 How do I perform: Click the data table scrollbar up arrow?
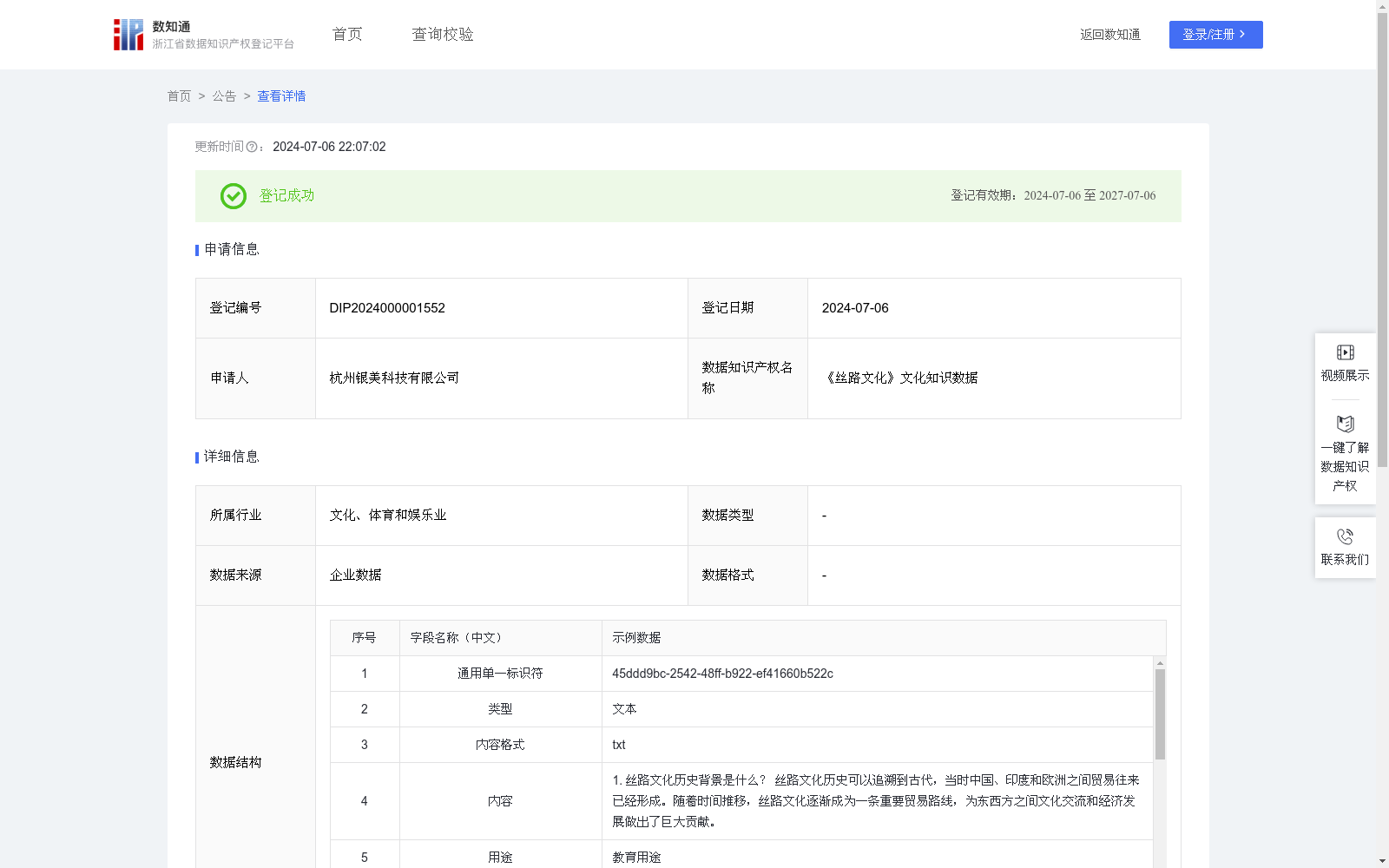click(x=1160, y=663)
